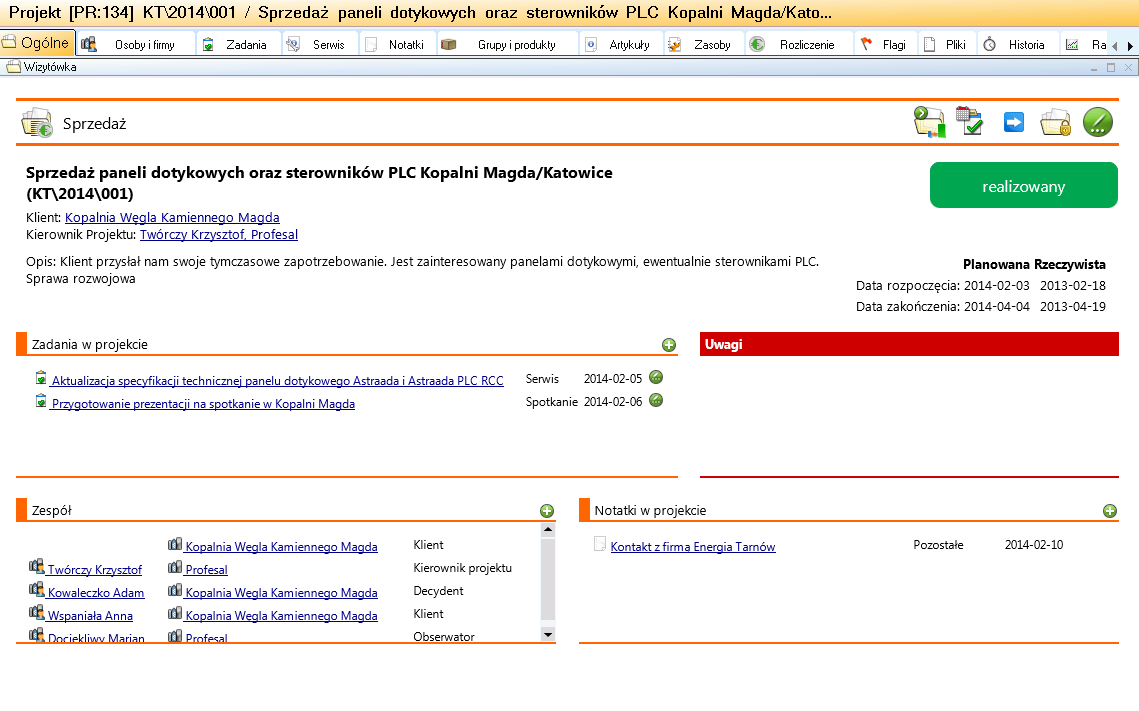The width and height of the screenshot is (1139, 711).
Task: Click the folder with padlock icon
Action: (1055, 123)
